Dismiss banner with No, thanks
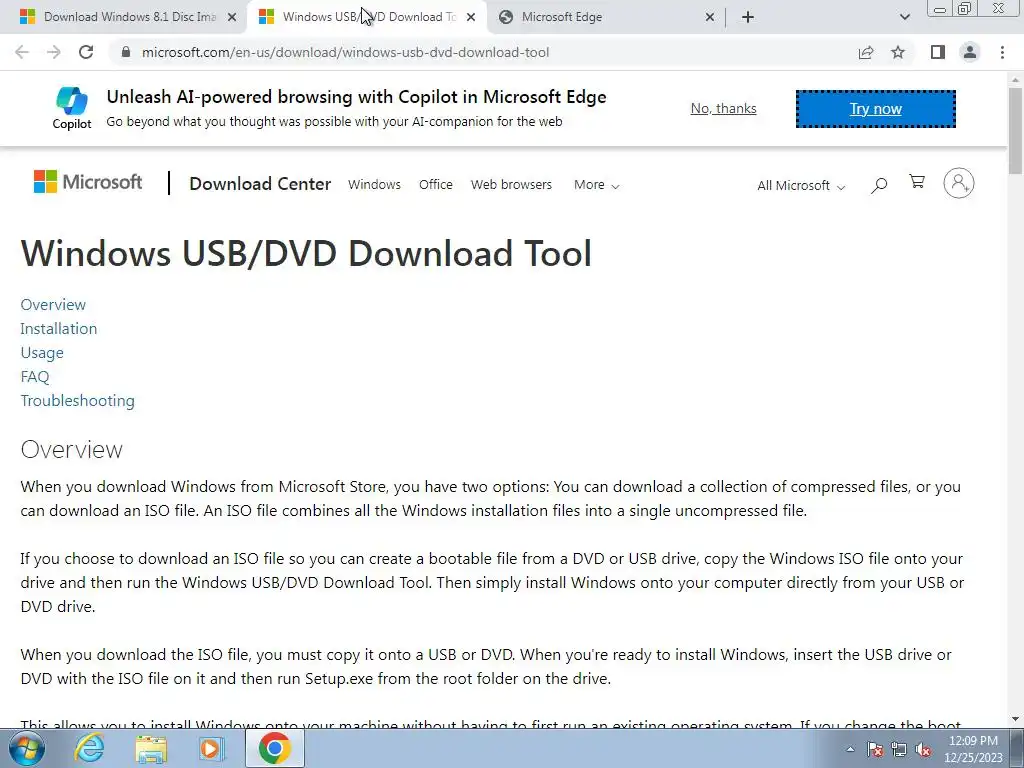 pos(724,108)
